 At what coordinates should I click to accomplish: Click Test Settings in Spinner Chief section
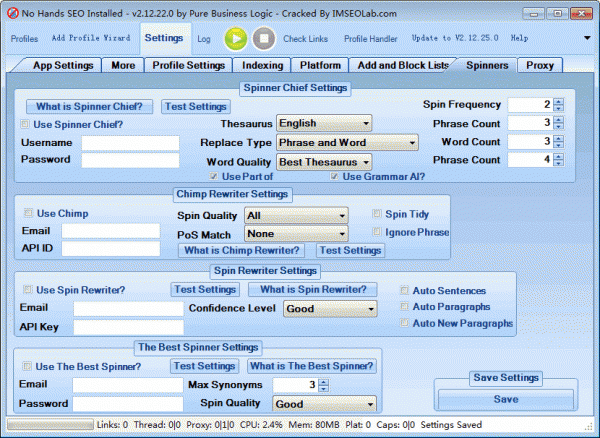click(196, 106)
